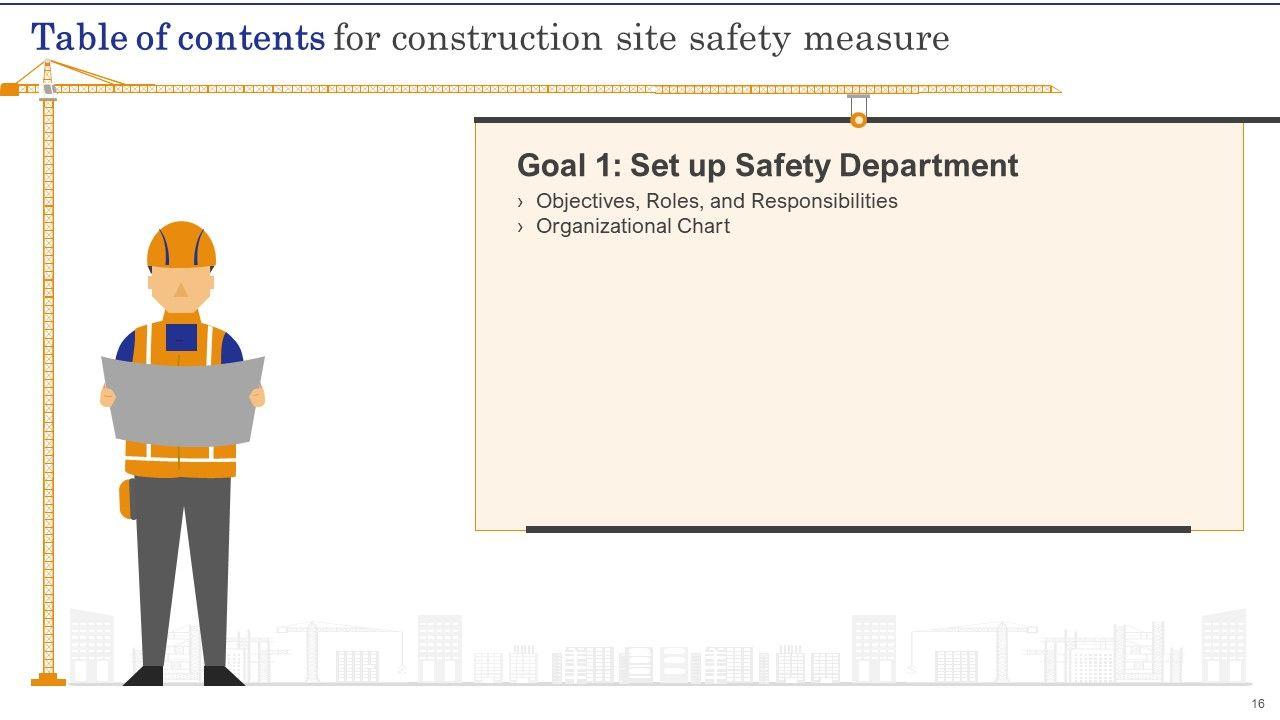Open the Objectives, Roles, and Responsibilities item
This screenshot has height=720, width=1280.
click(716, 201)
